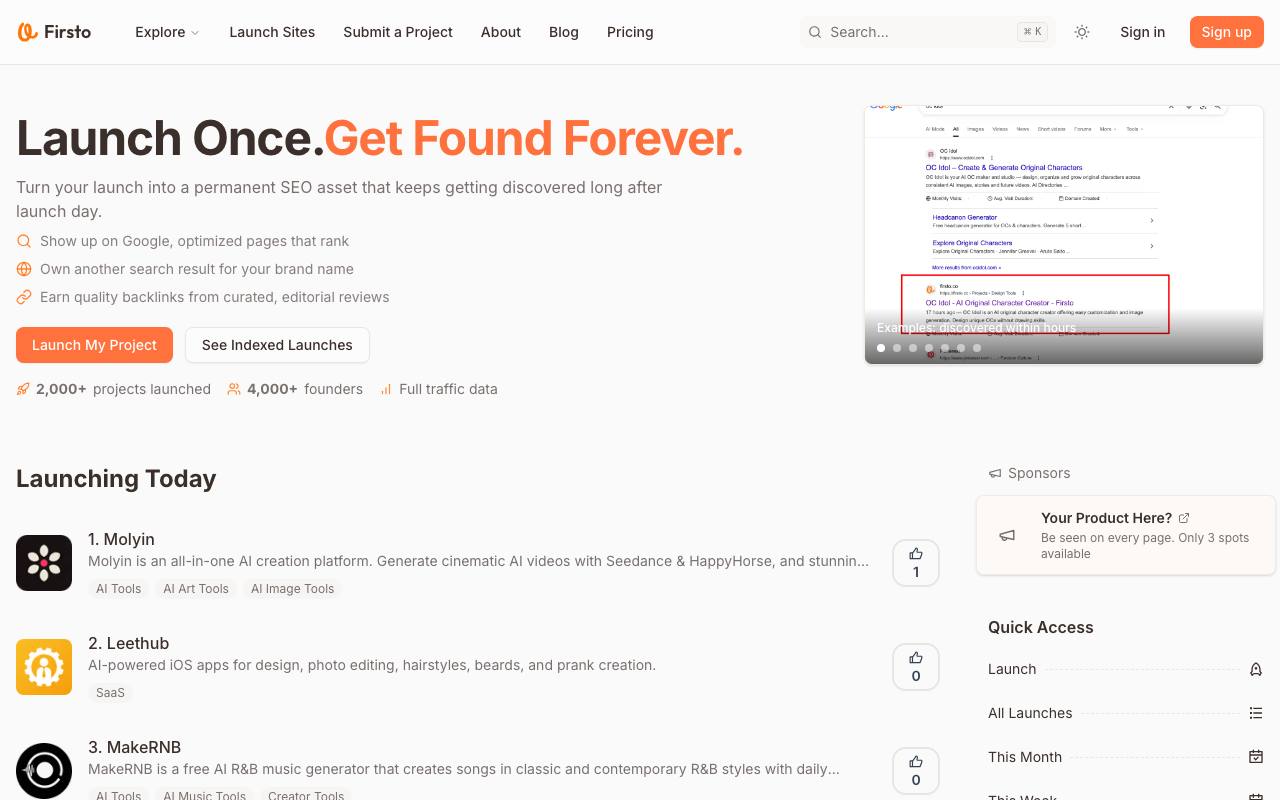Upvote Leethub with the thumbs-up button

[916, 667]
